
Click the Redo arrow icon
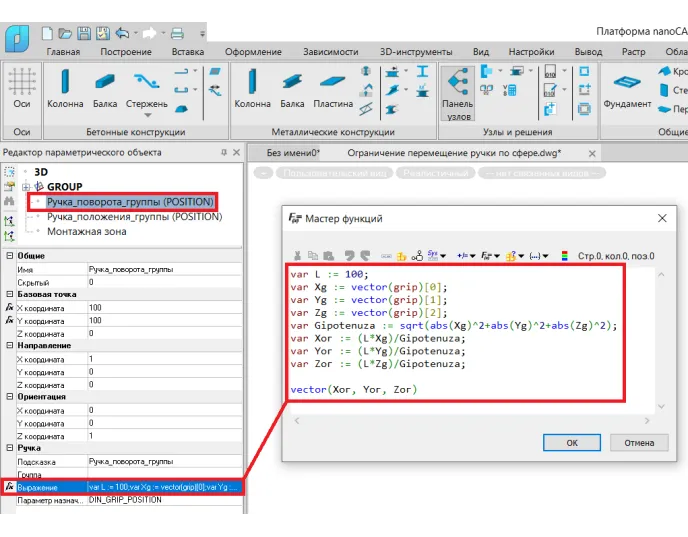point(150,33)
